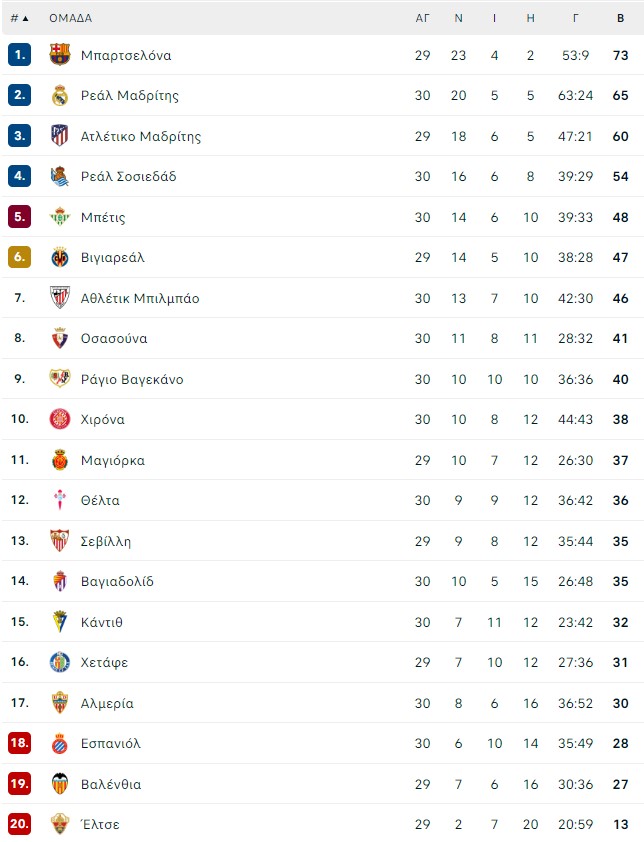Open the Έλτσε team link
The width and height of the screenshot is (644, 842).
(100, 824)
